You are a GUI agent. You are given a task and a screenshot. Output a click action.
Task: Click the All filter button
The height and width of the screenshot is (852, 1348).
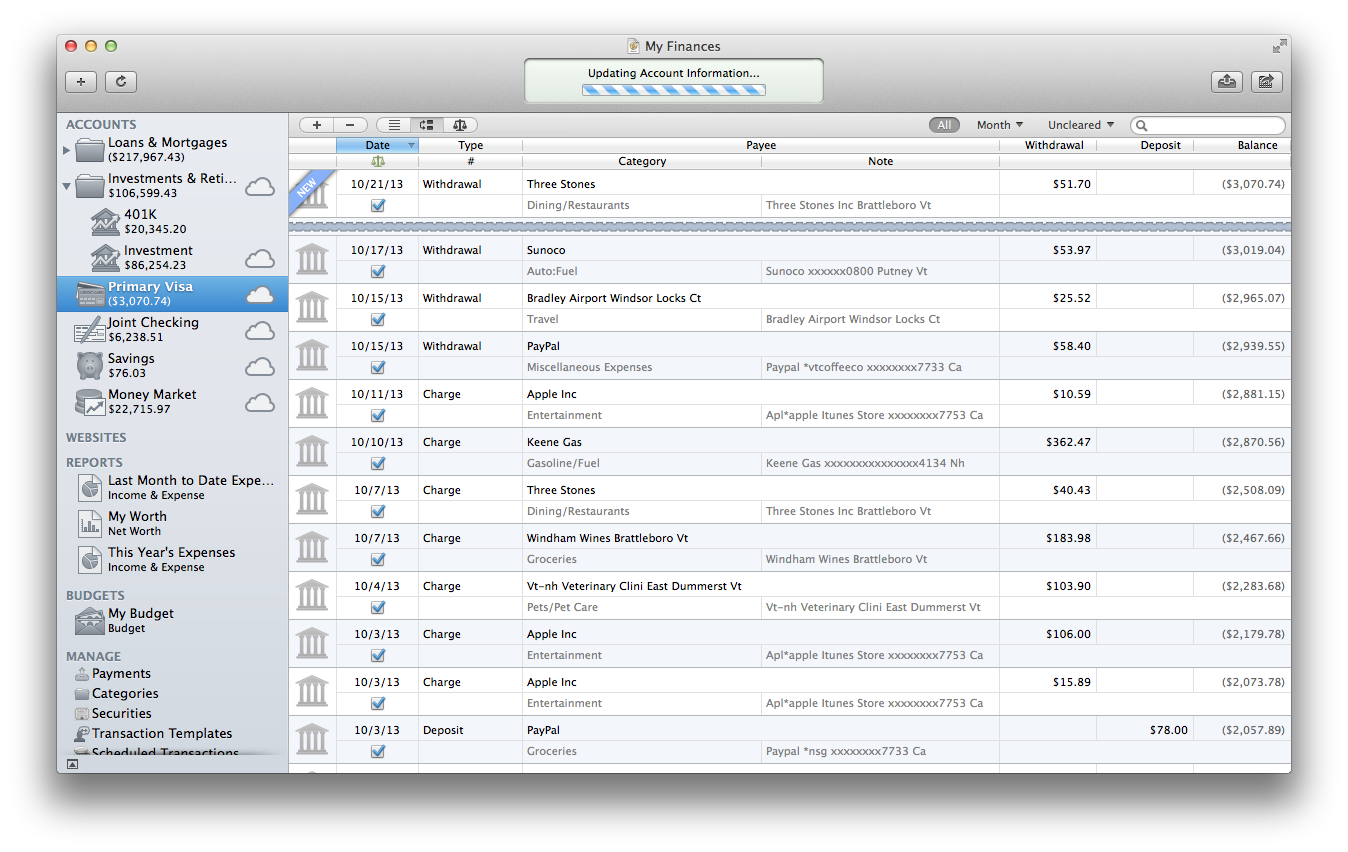pyautogui.click(x=943, y=125)
